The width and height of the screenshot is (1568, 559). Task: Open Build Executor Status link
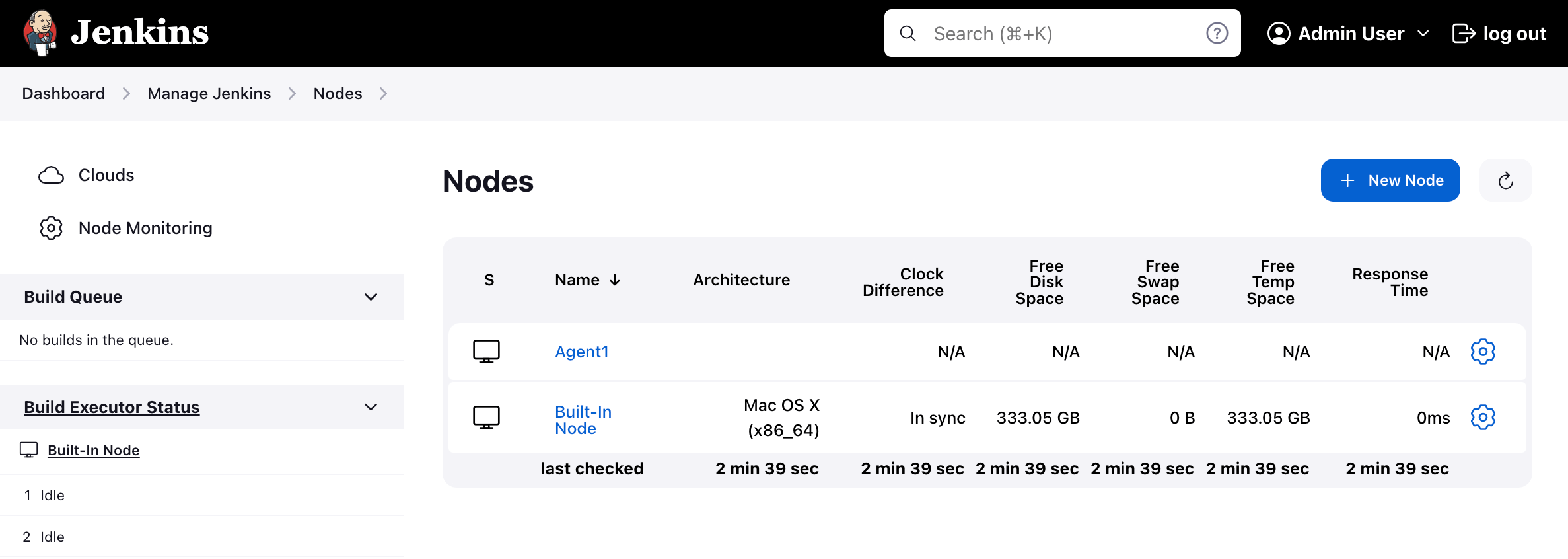coord(112,407)
